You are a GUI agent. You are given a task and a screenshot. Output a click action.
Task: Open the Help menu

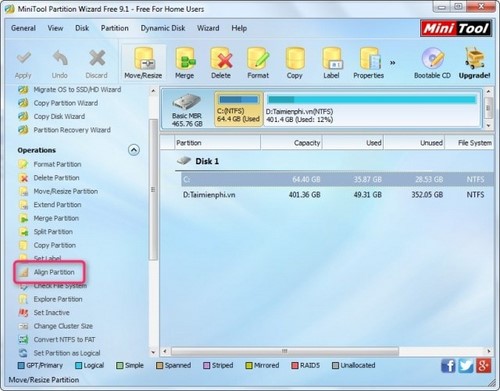[x=239, y=28]
